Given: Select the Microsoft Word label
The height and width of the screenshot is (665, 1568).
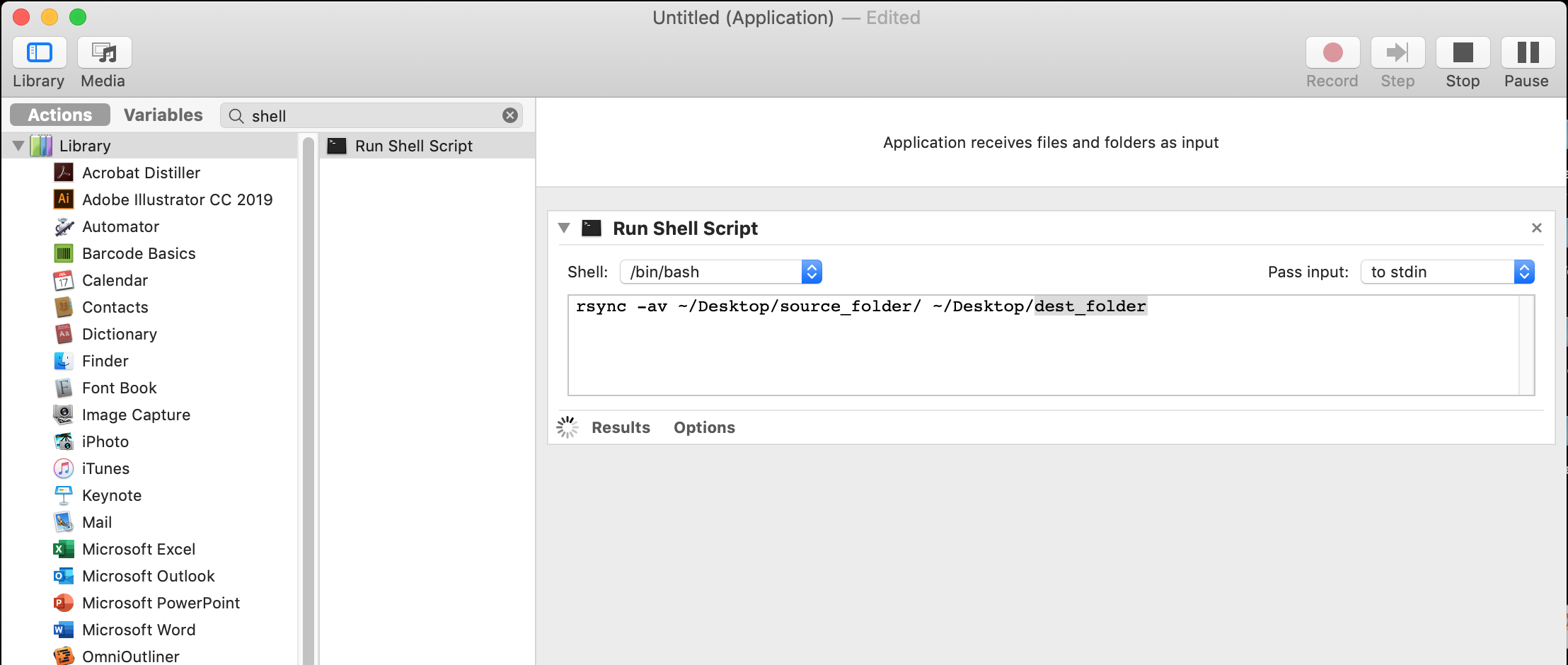Looking at the screenshot, I should 139,630.
